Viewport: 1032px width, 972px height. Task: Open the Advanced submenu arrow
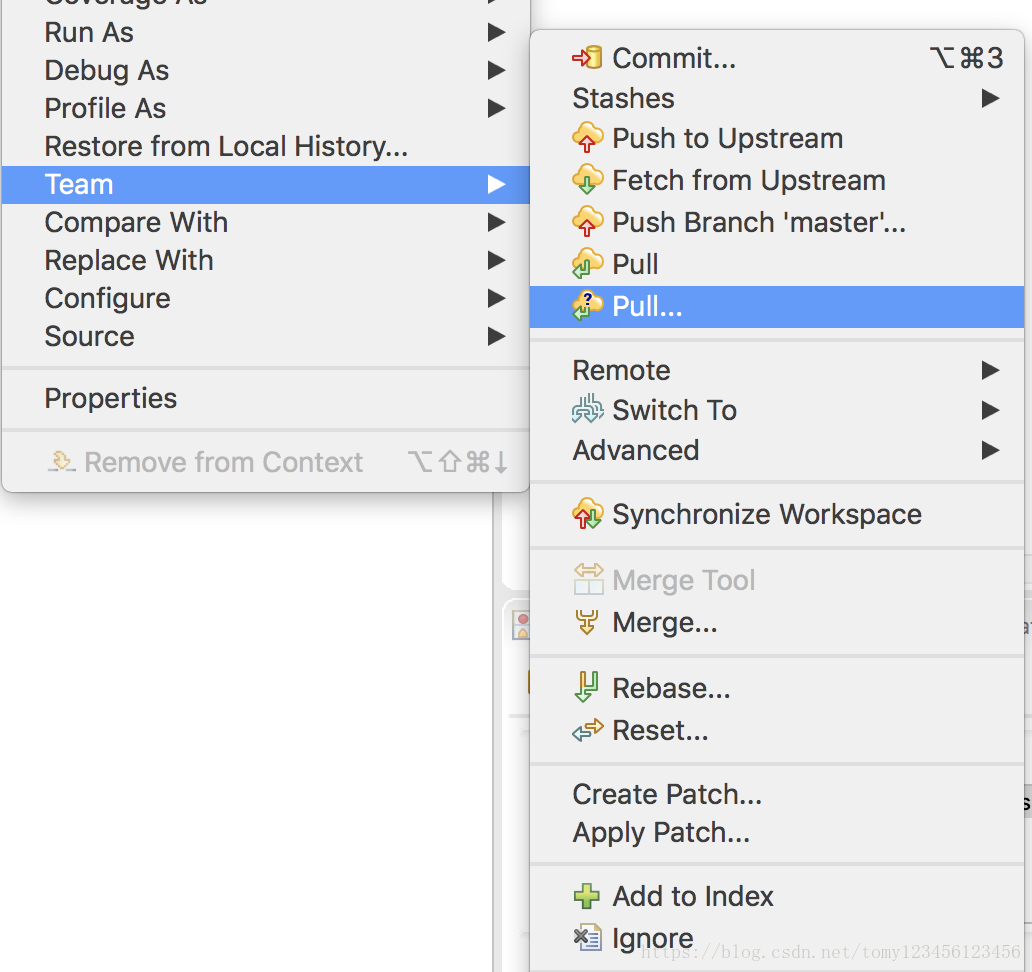click(x=990, y=450)
